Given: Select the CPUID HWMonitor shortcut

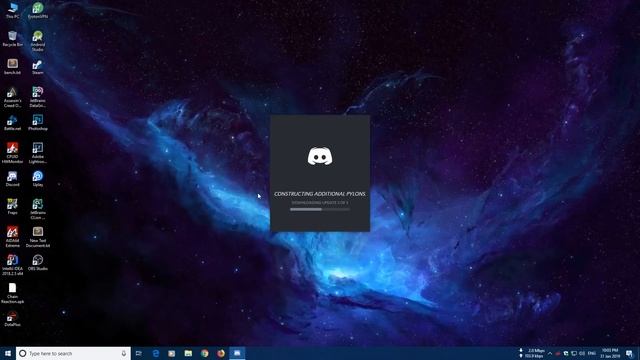Looking at the screenshot, I should (x=12, y=153).
